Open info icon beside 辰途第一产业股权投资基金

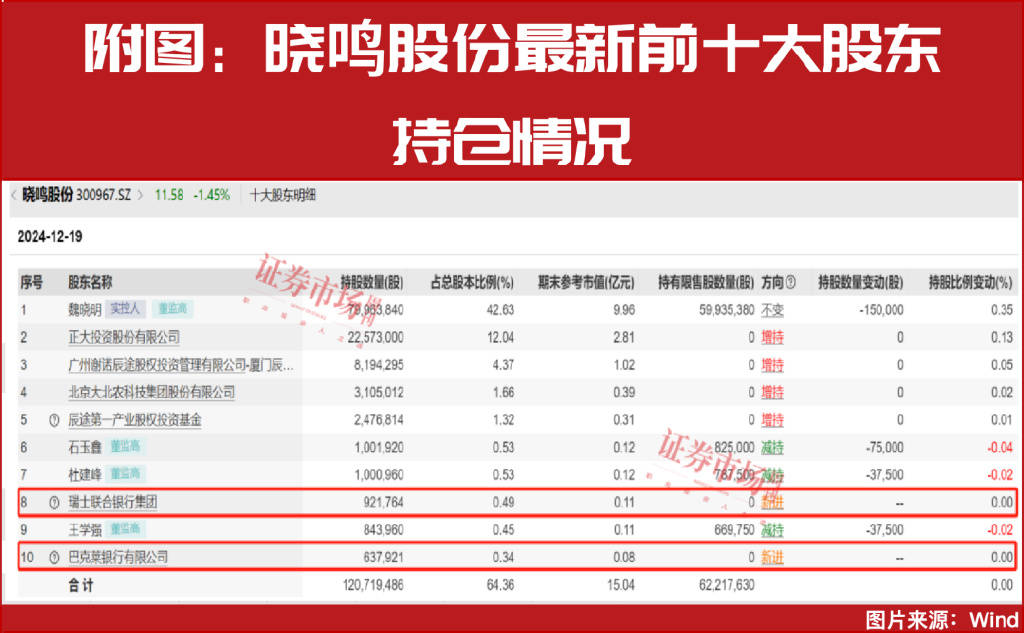(x=54, y=420)
